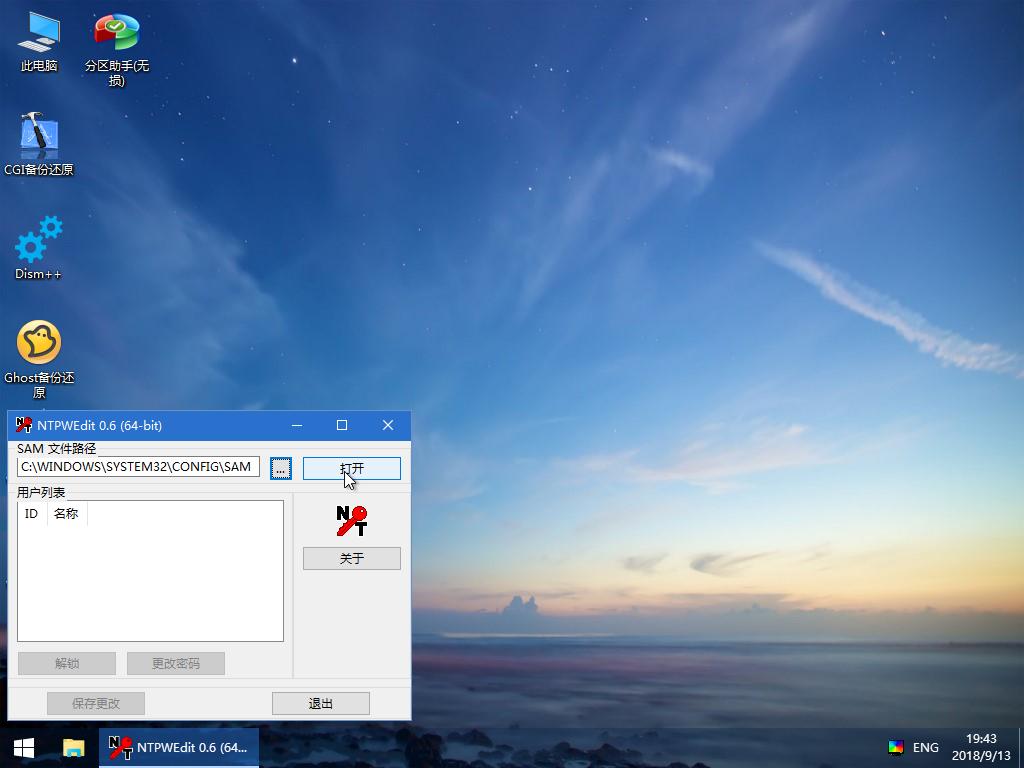Open Ghost备份还原 desktop icon
Image resolution: width=1024 pixels, height=768 pixels.
(x=38, y=343)
